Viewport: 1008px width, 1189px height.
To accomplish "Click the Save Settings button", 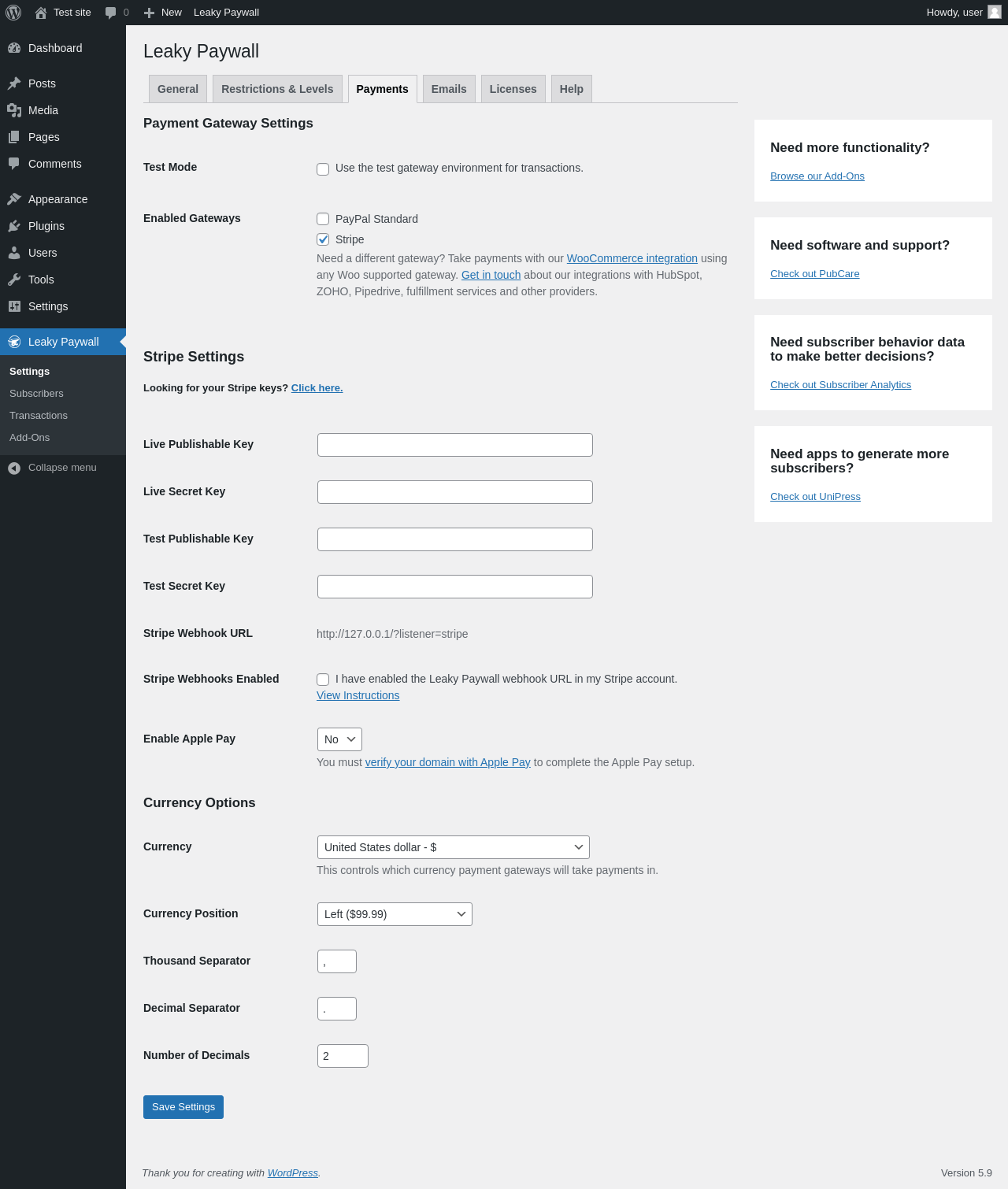I will pyautogui.click(x=183, y=1107).
